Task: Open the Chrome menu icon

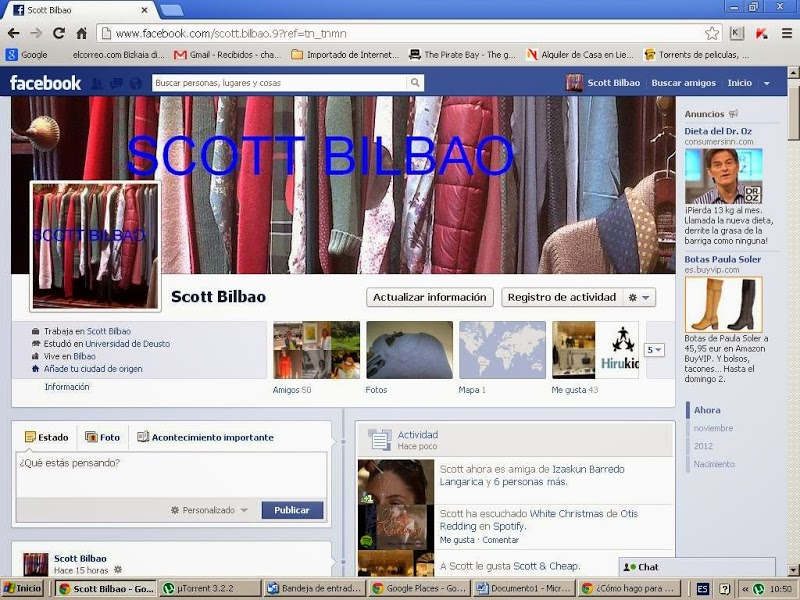Action: [787, 34]
